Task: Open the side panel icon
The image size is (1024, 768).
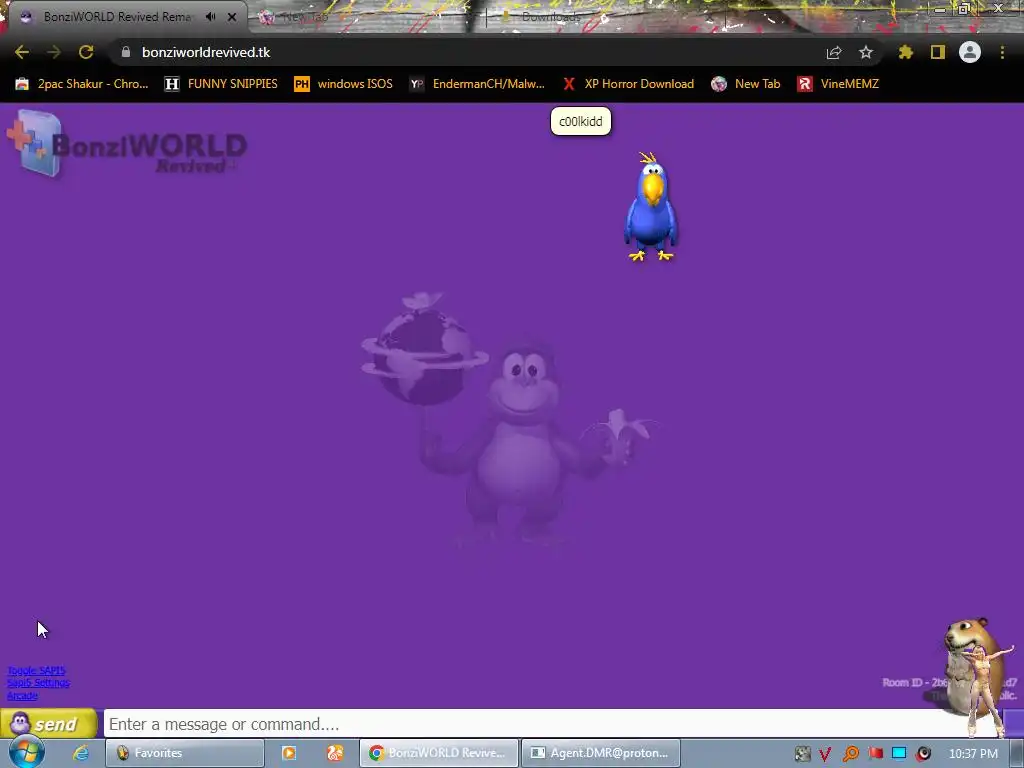Action: [x=938, y=52]
